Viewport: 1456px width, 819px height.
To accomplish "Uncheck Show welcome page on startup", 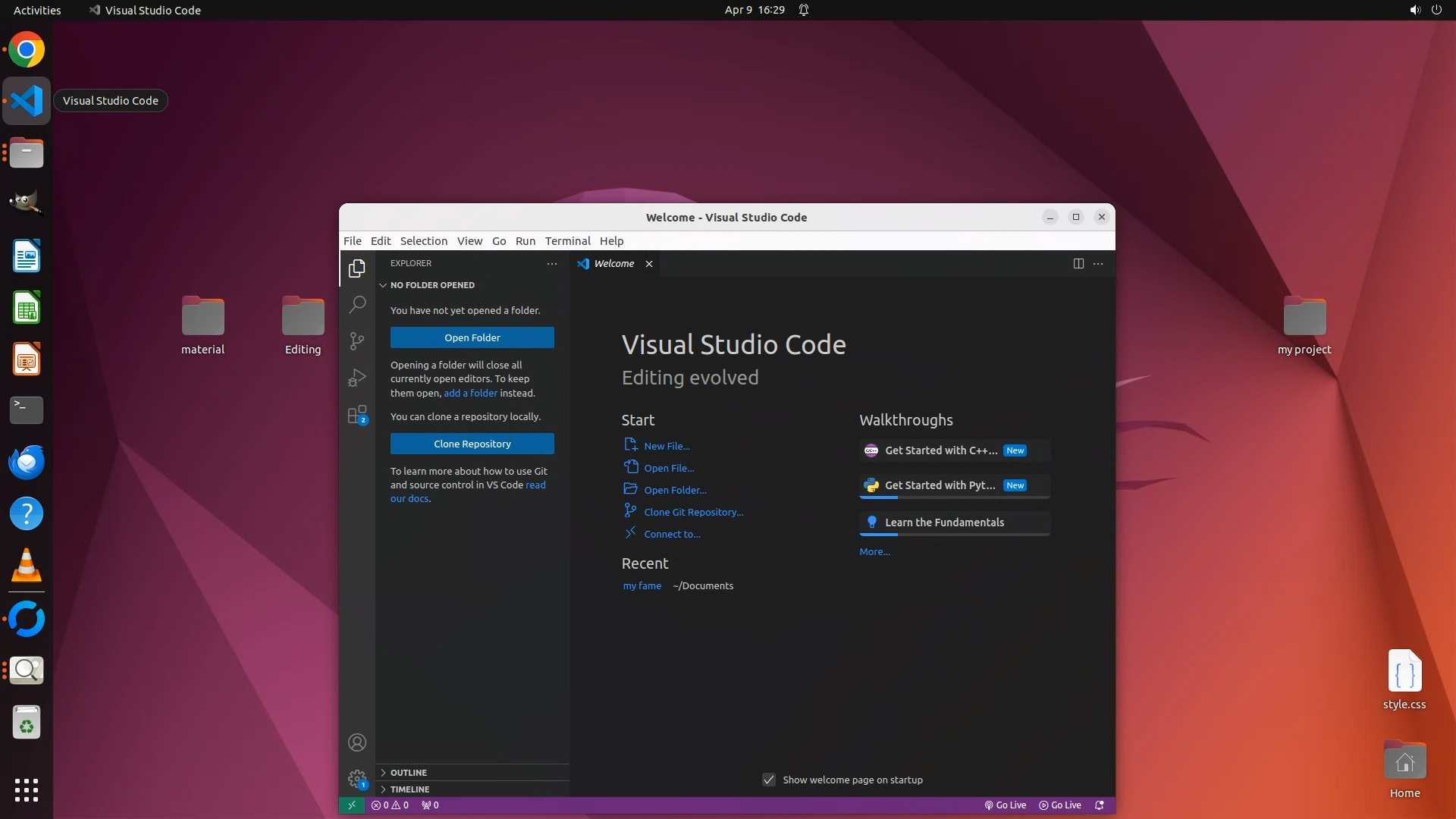I will [769, 780].
